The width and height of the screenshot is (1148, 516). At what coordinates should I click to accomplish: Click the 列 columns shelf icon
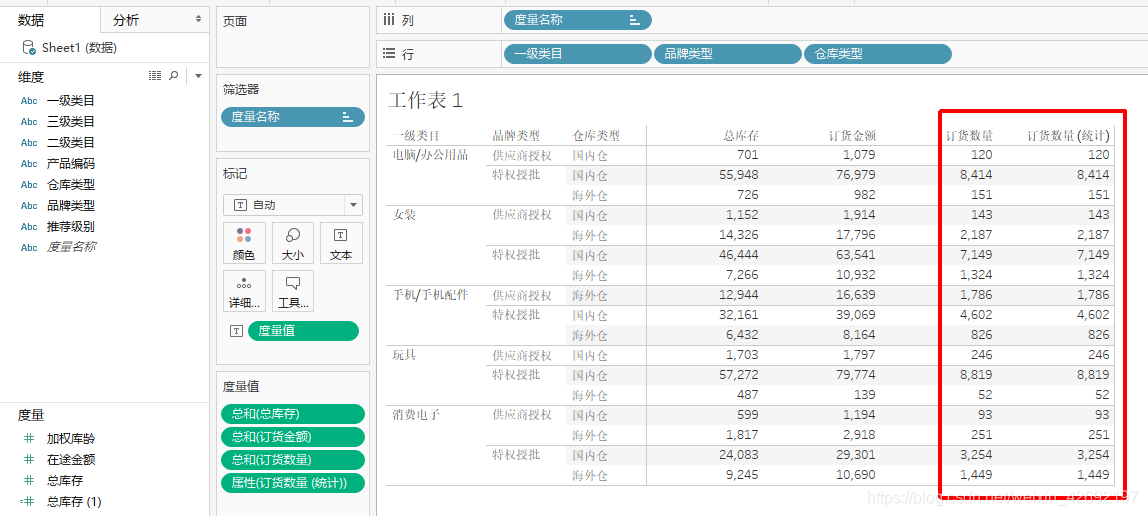pos(389,20)
